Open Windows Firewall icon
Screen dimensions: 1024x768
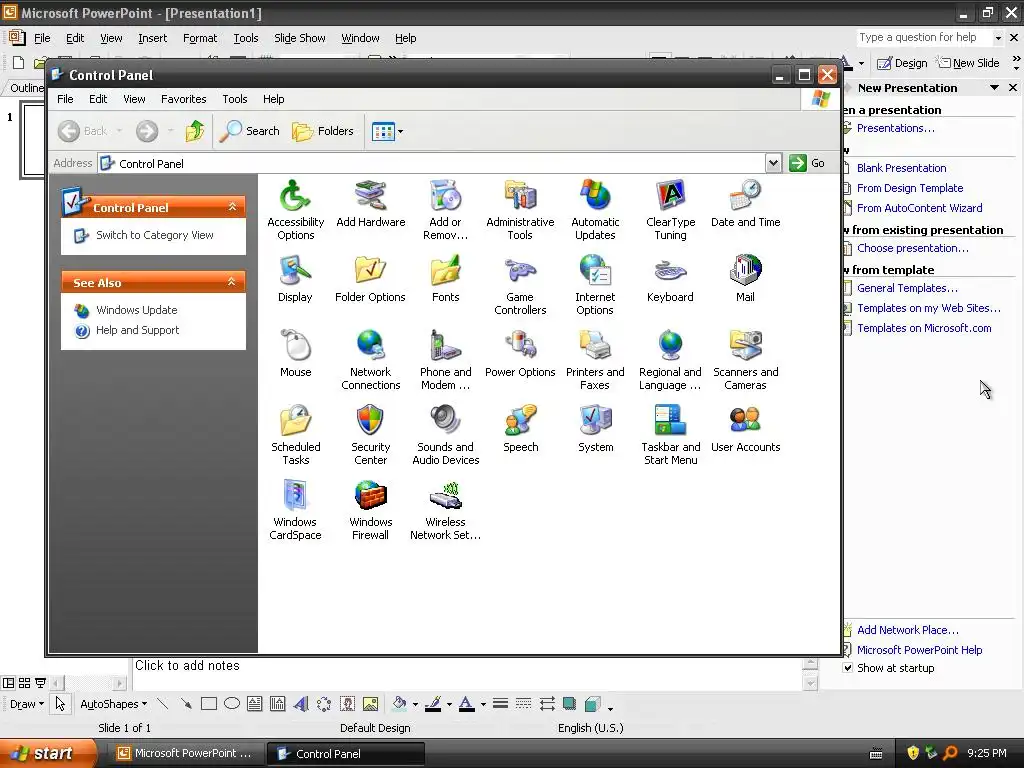click(x=370, y=509)
